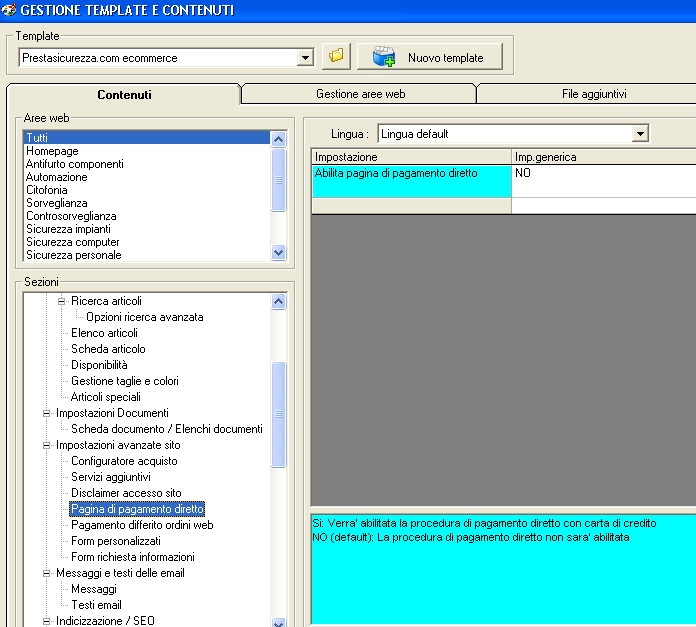696x627 pixels.
Task: Select Form richiesta informazioni tree item
Action: [133, 556]
